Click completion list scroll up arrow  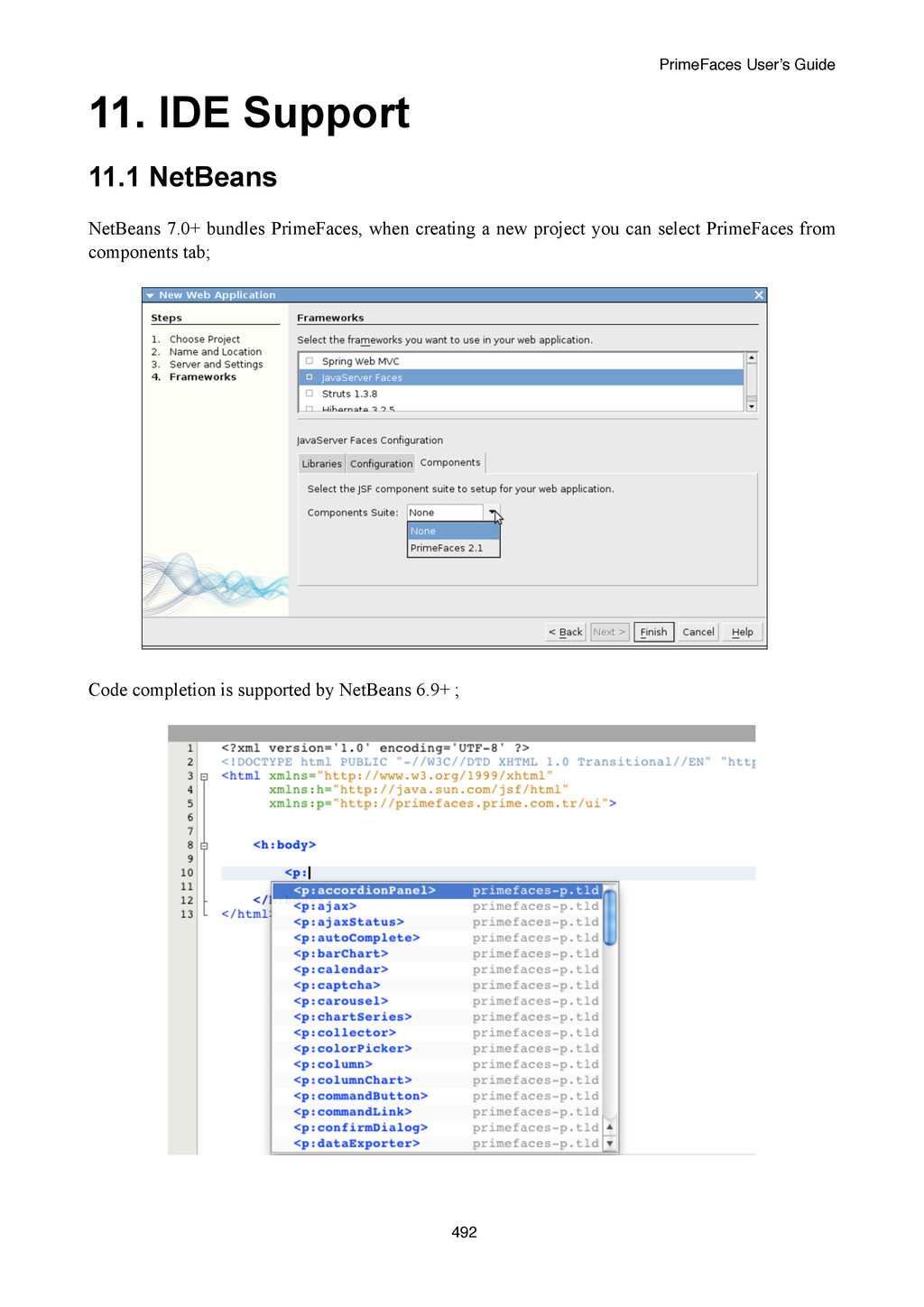tap(610, 1127)
